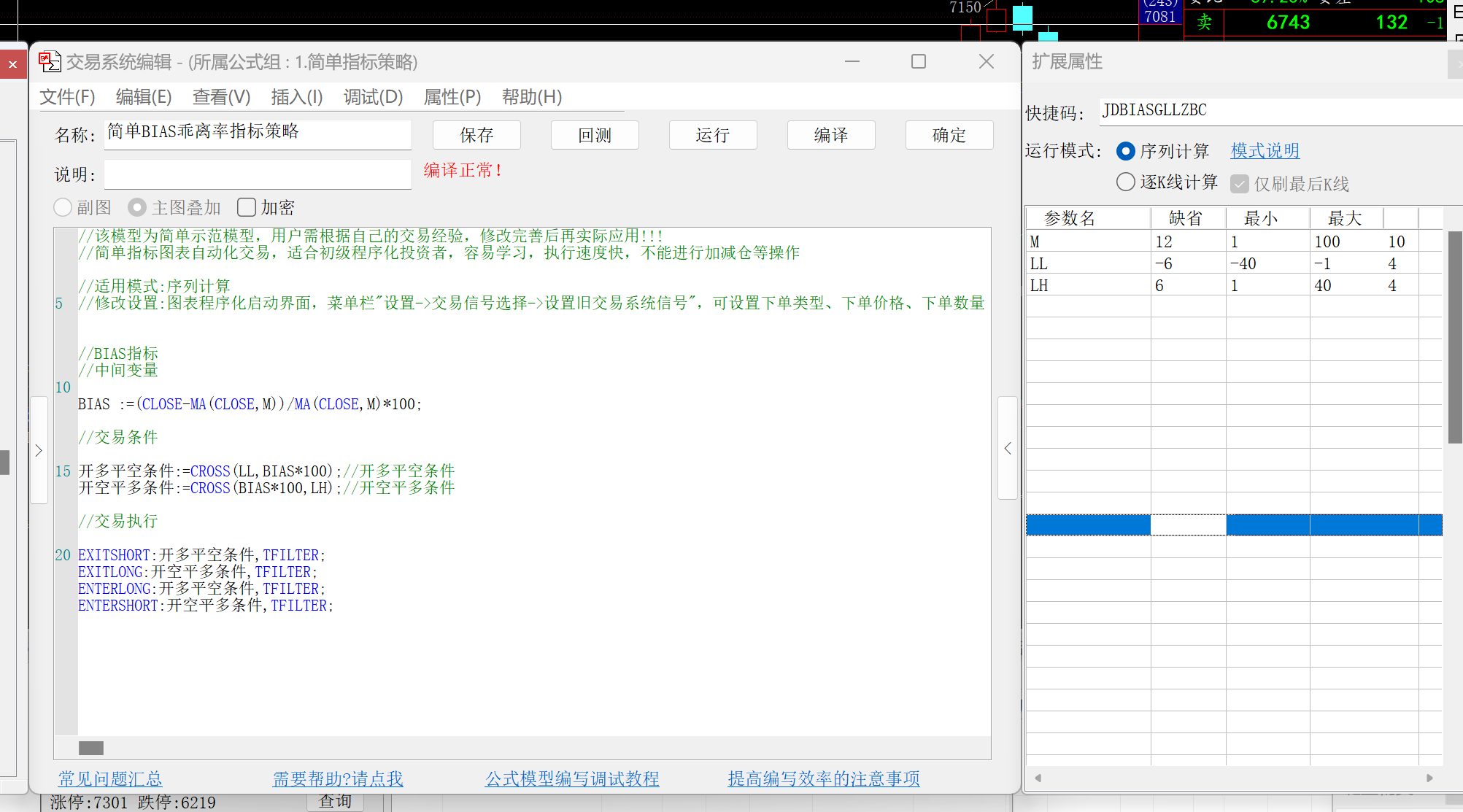The width and height of the screenshot is (1463, 812).
Task: Collapse the left side panel arrow
Action: [x=39, y=450]
